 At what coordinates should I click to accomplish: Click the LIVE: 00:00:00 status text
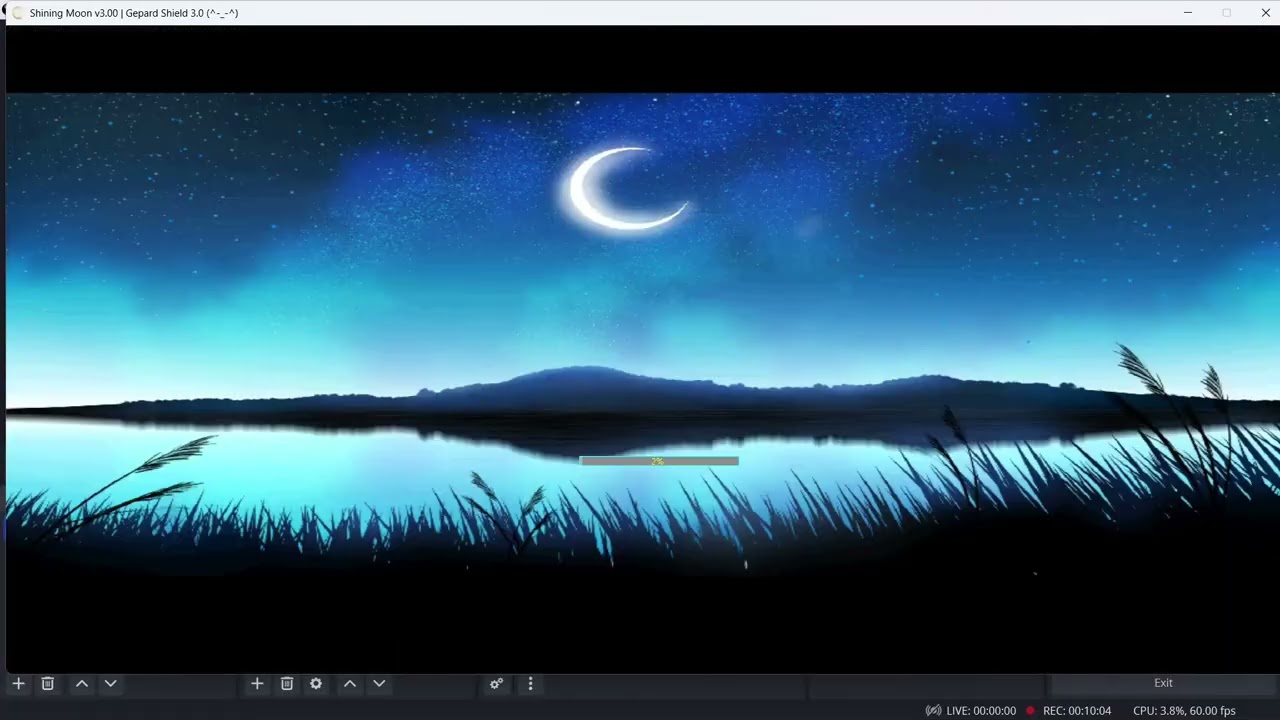point(981,711)
